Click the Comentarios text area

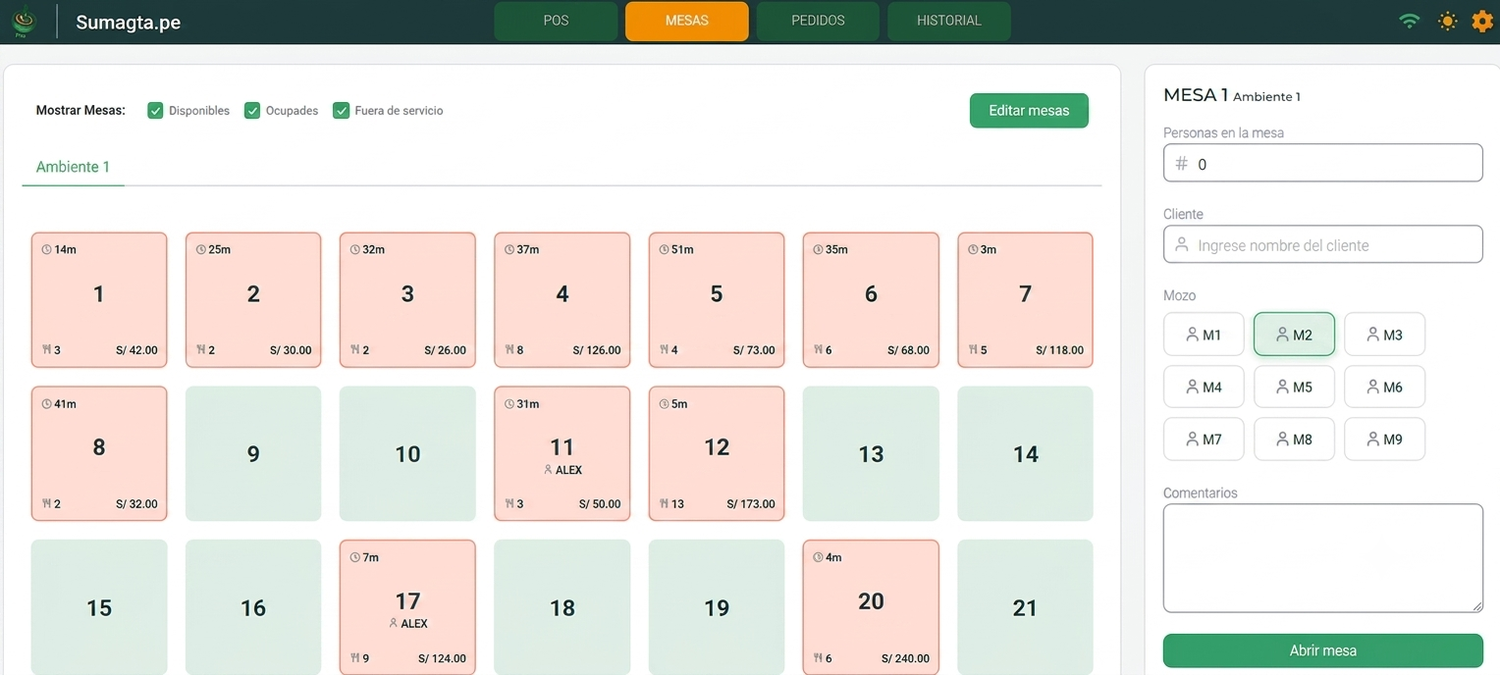[1323, 558]
